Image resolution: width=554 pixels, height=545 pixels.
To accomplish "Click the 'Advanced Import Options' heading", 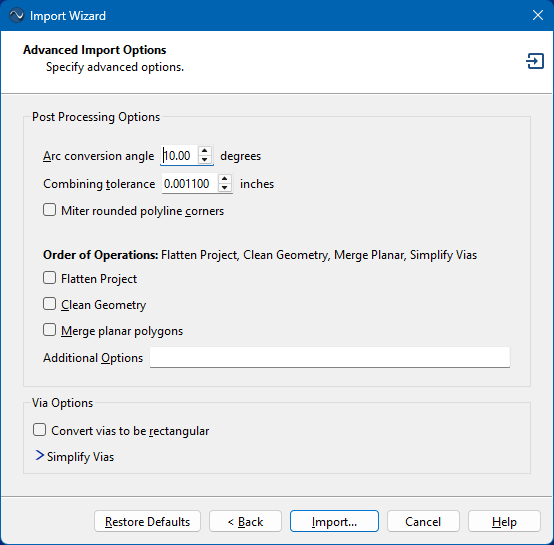I will pyautogui.click(x=95, y=50).
